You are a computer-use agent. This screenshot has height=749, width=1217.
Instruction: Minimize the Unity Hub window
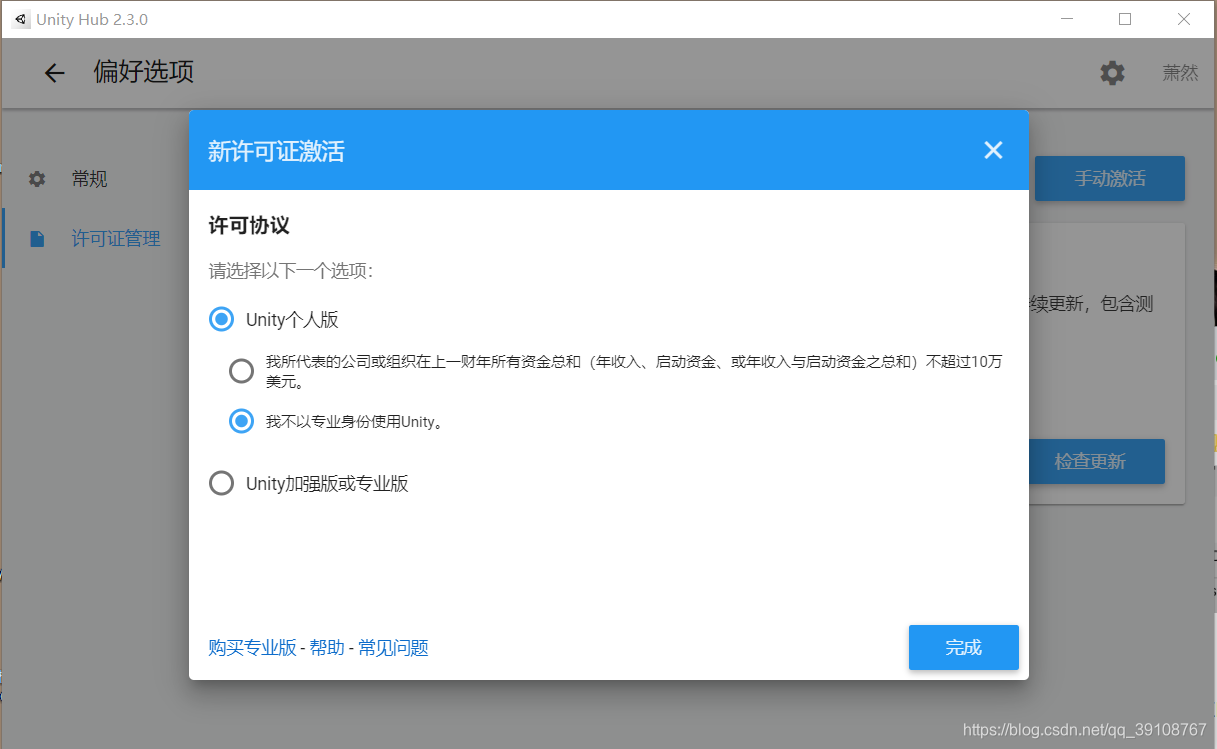click(1066, 19)
